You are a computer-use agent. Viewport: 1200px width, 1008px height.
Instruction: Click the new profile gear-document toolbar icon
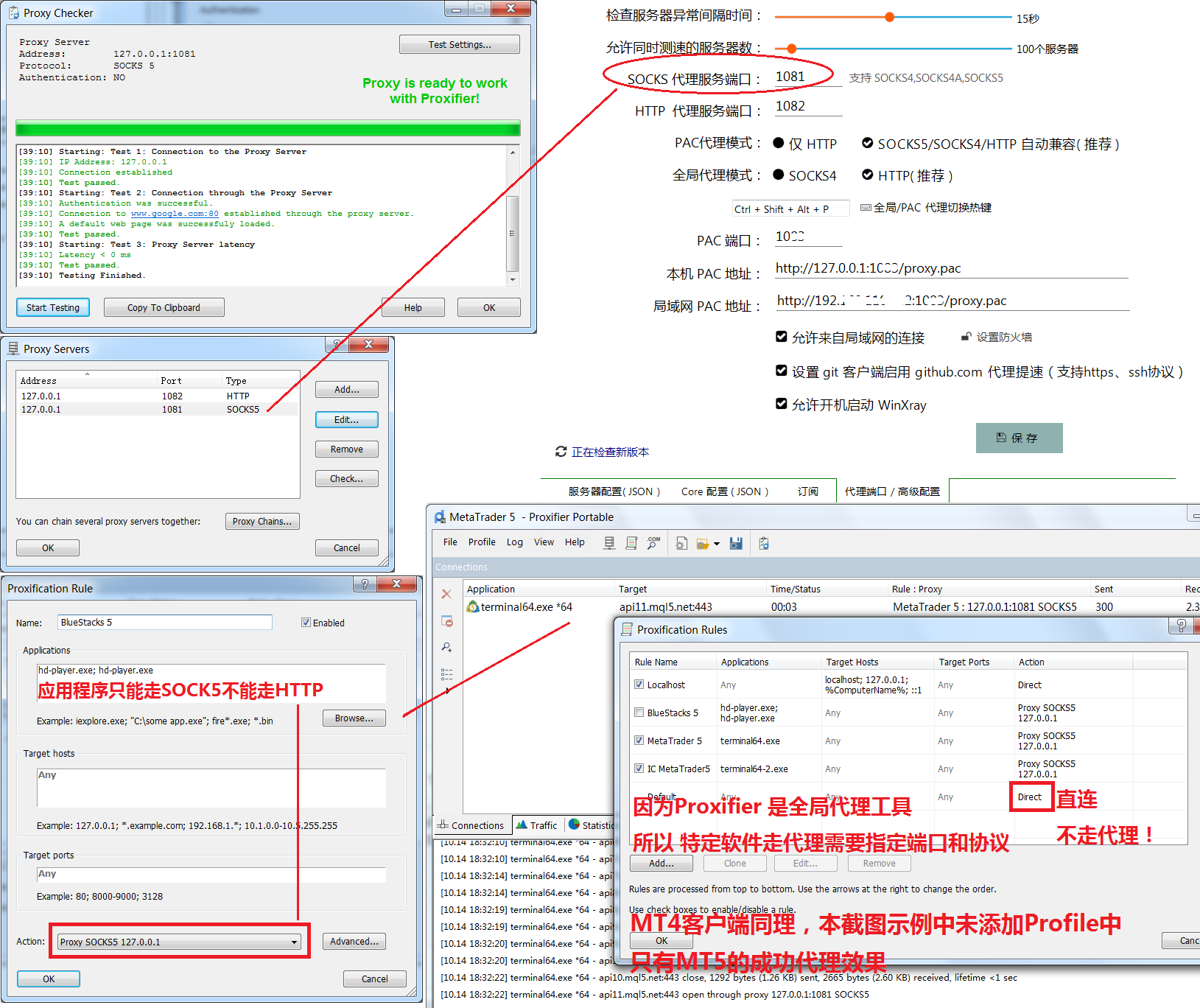point(681,543)
